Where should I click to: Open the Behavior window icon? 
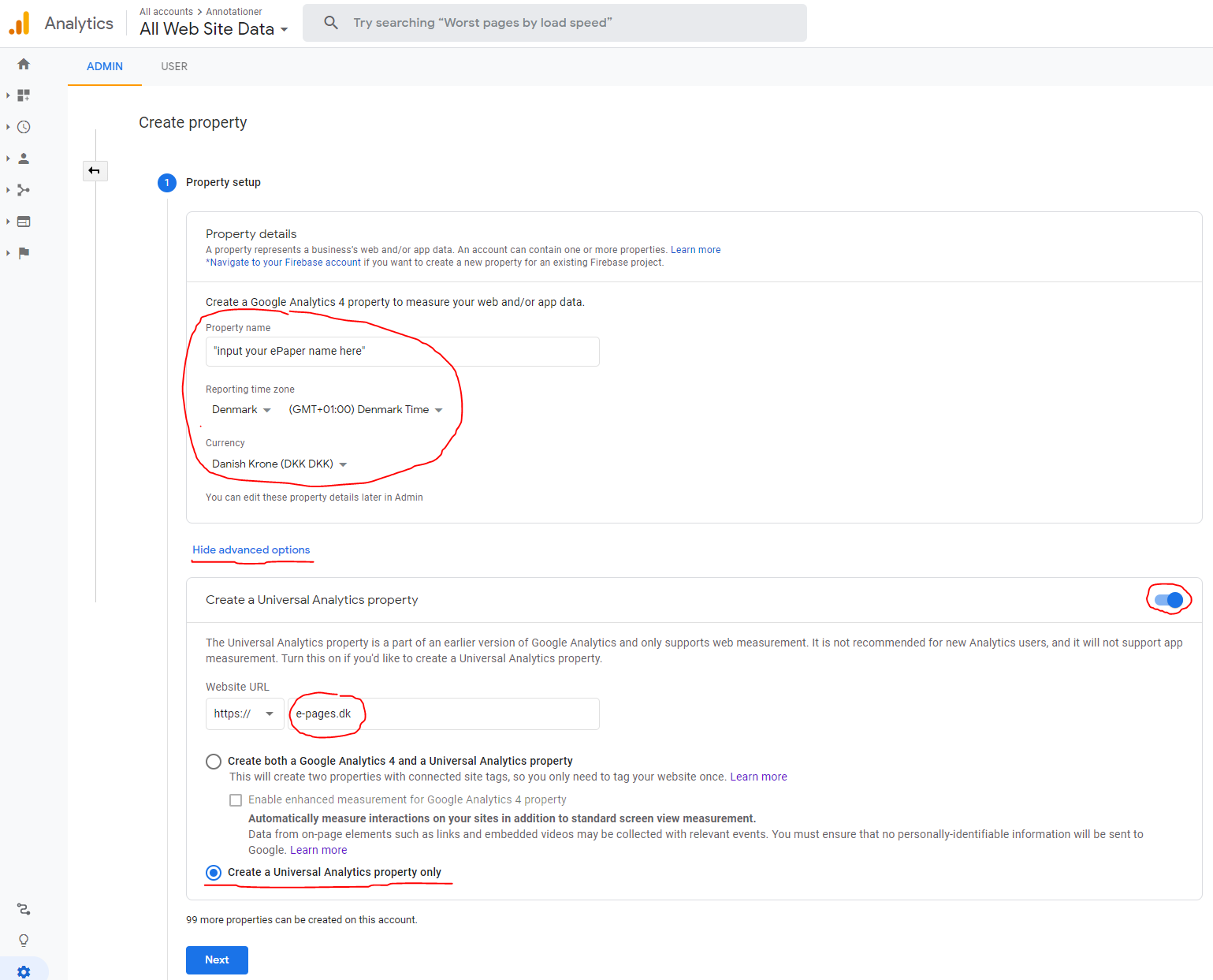point(24,222)
